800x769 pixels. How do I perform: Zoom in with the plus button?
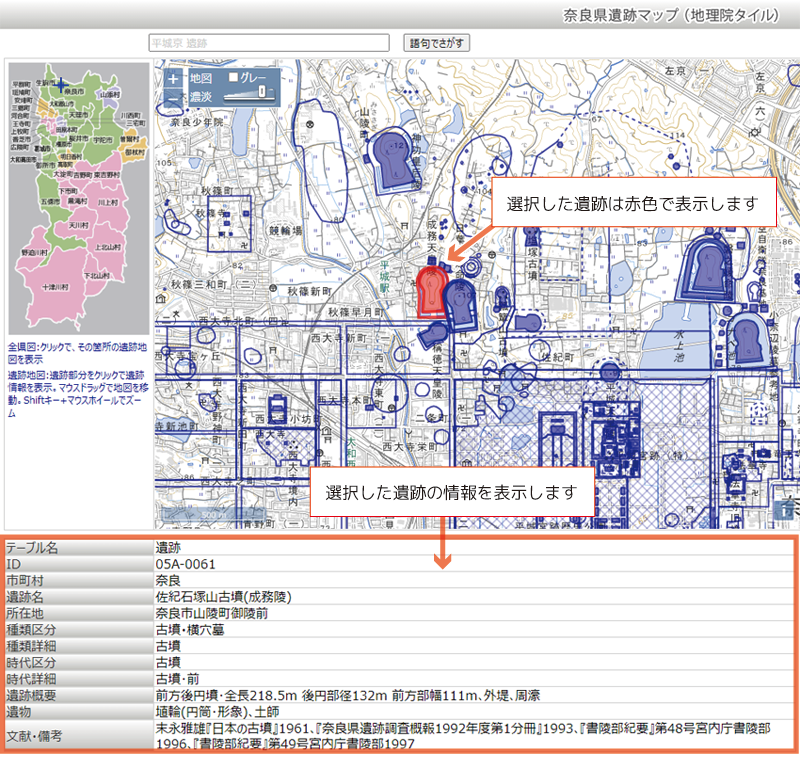coord(173,79)
